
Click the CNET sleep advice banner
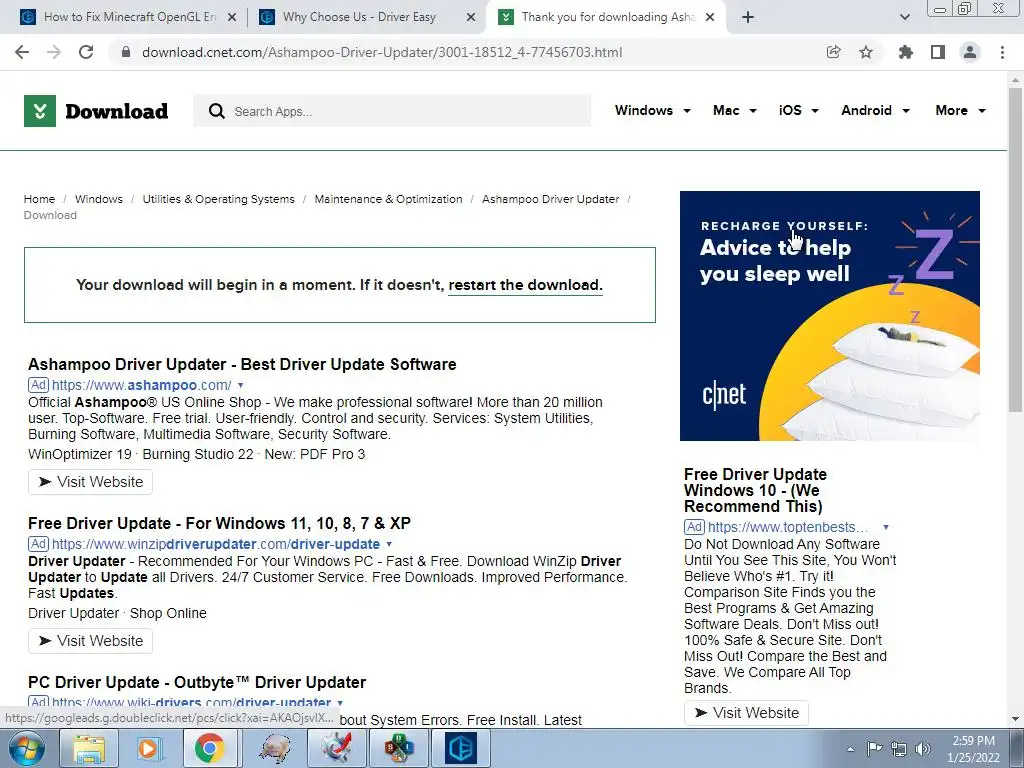click(x=829, y=316)
